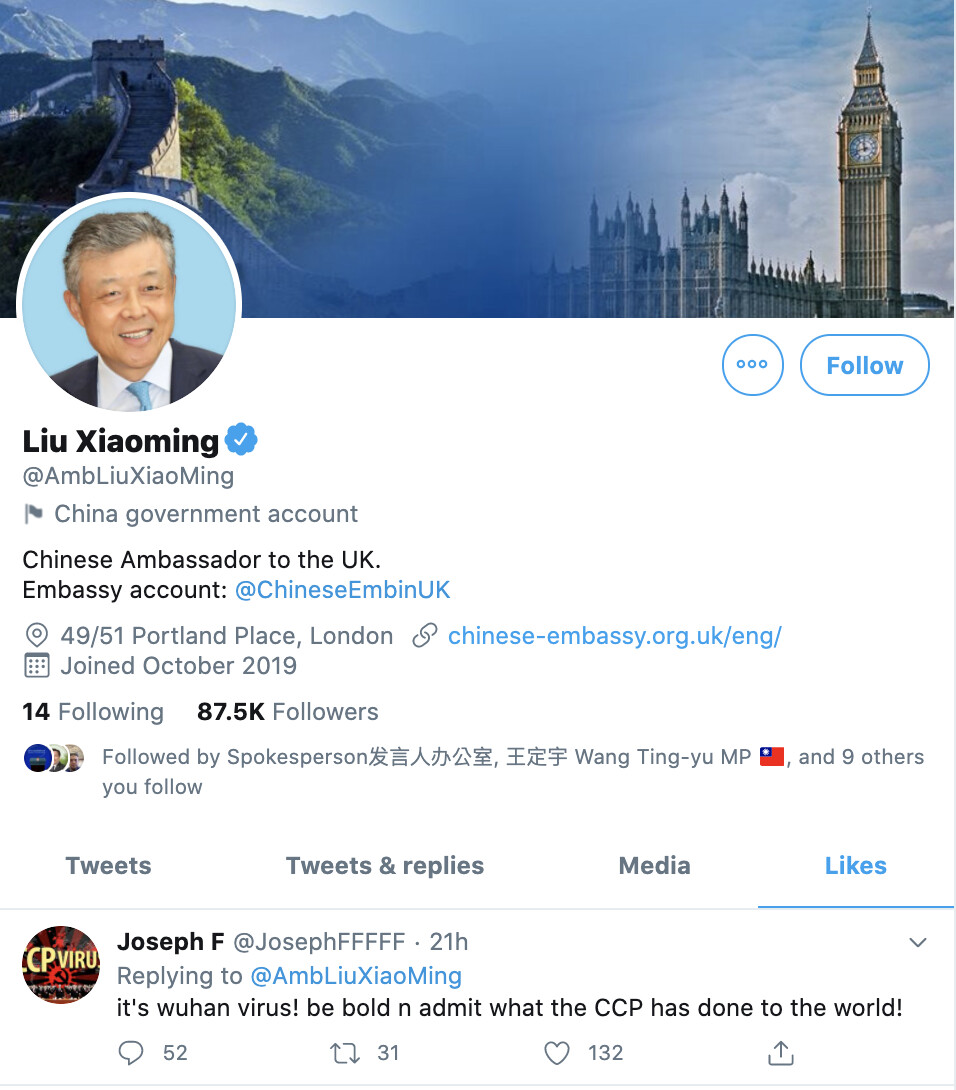Like the tweet with the heart icon

point(556,1053)
